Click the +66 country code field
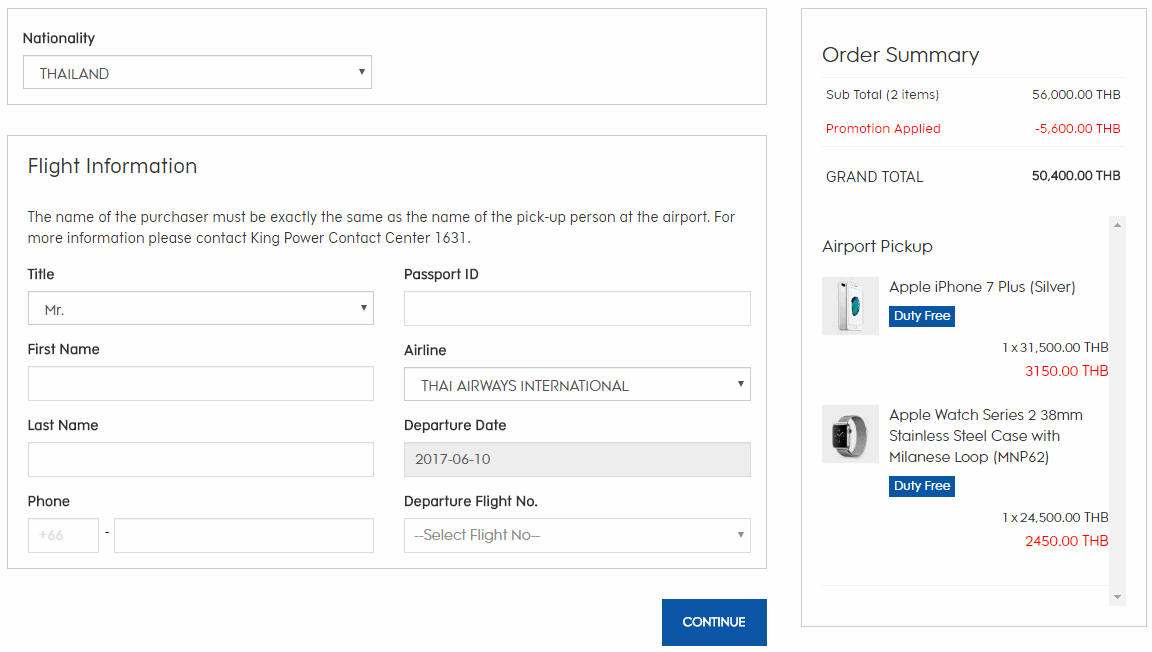1152x652 pixels. click(63, 535)
